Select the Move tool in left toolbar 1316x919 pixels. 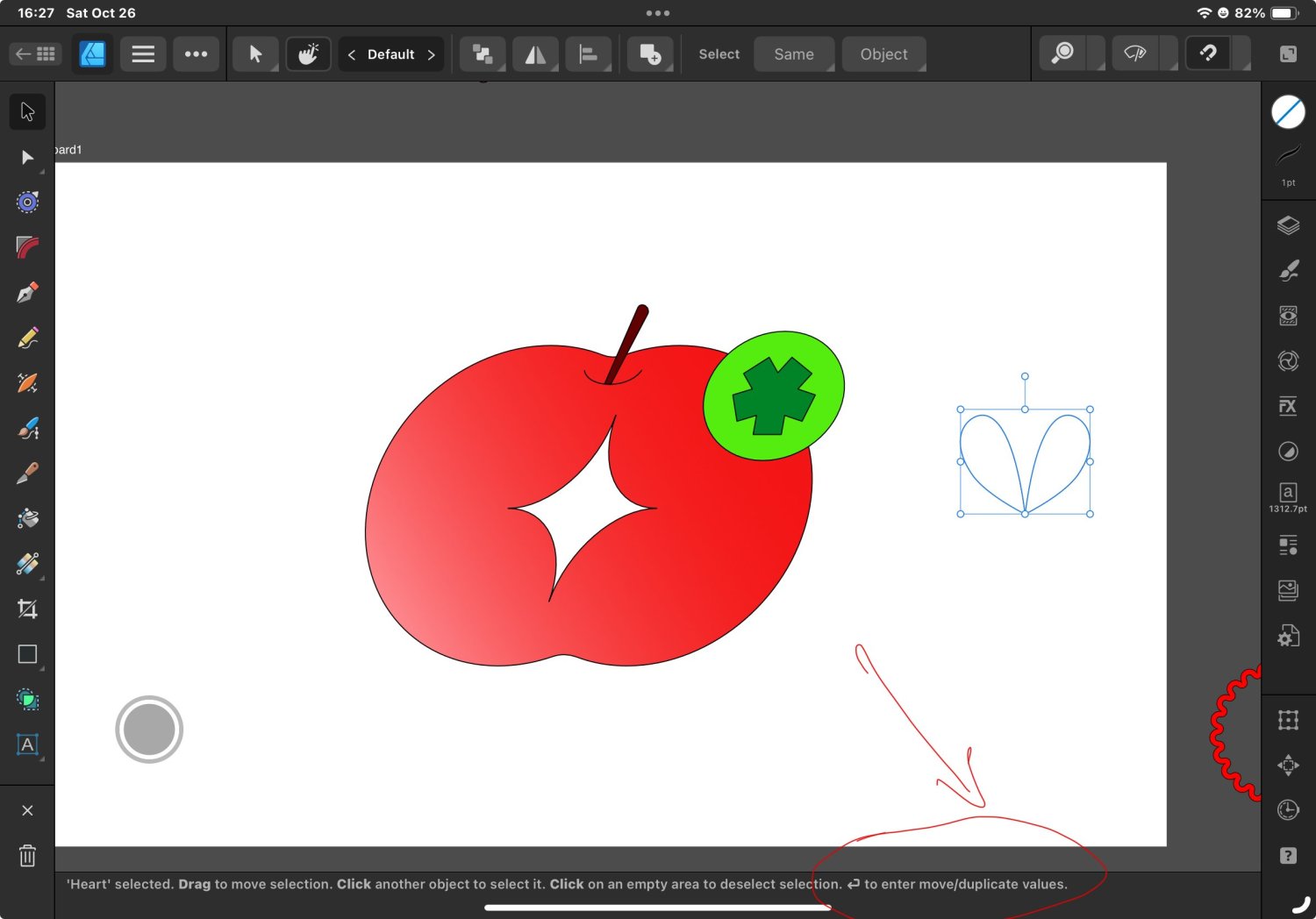(x=27, y=111)
